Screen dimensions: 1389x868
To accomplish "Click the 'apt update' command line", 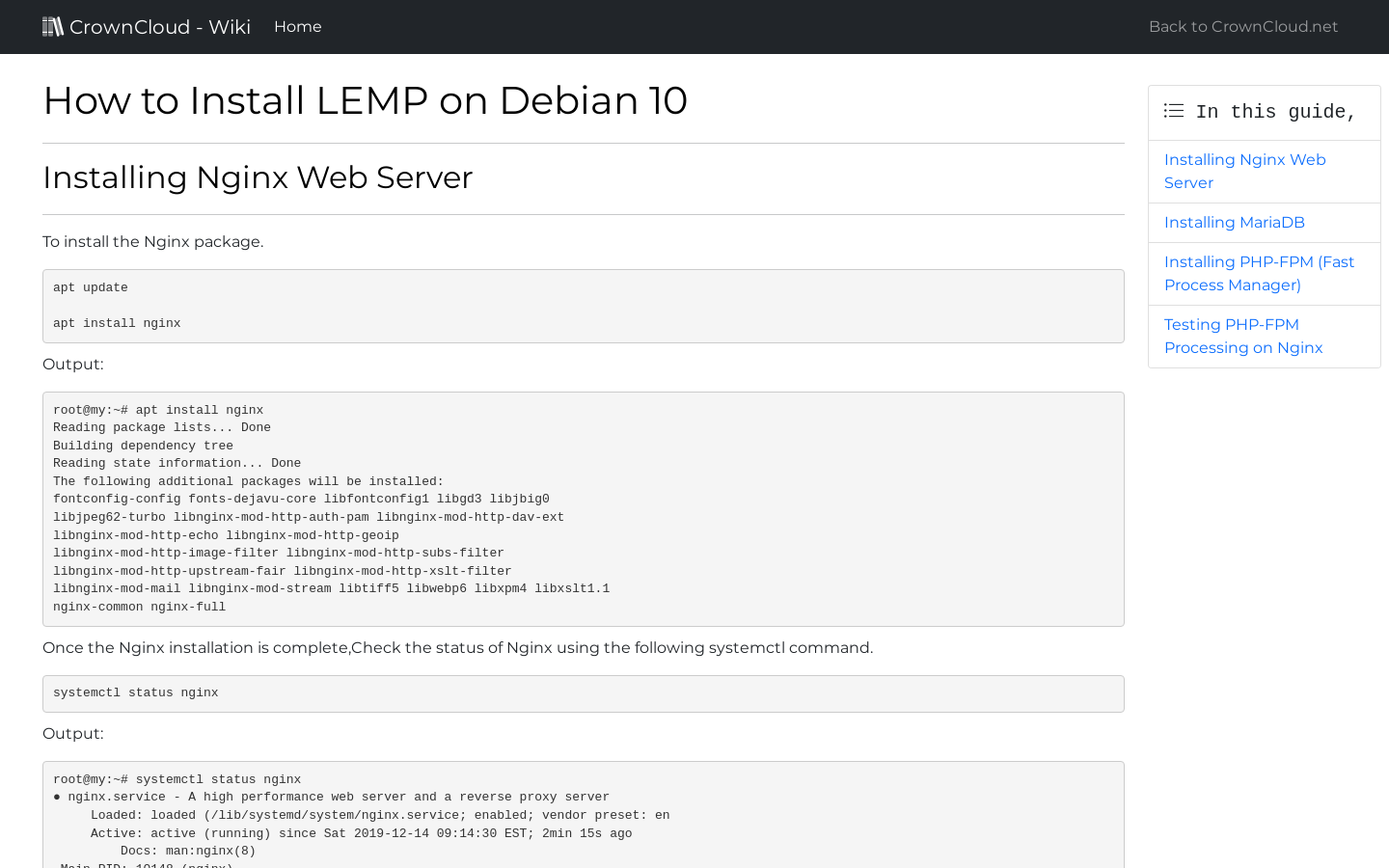I will (x=91, y=287).
